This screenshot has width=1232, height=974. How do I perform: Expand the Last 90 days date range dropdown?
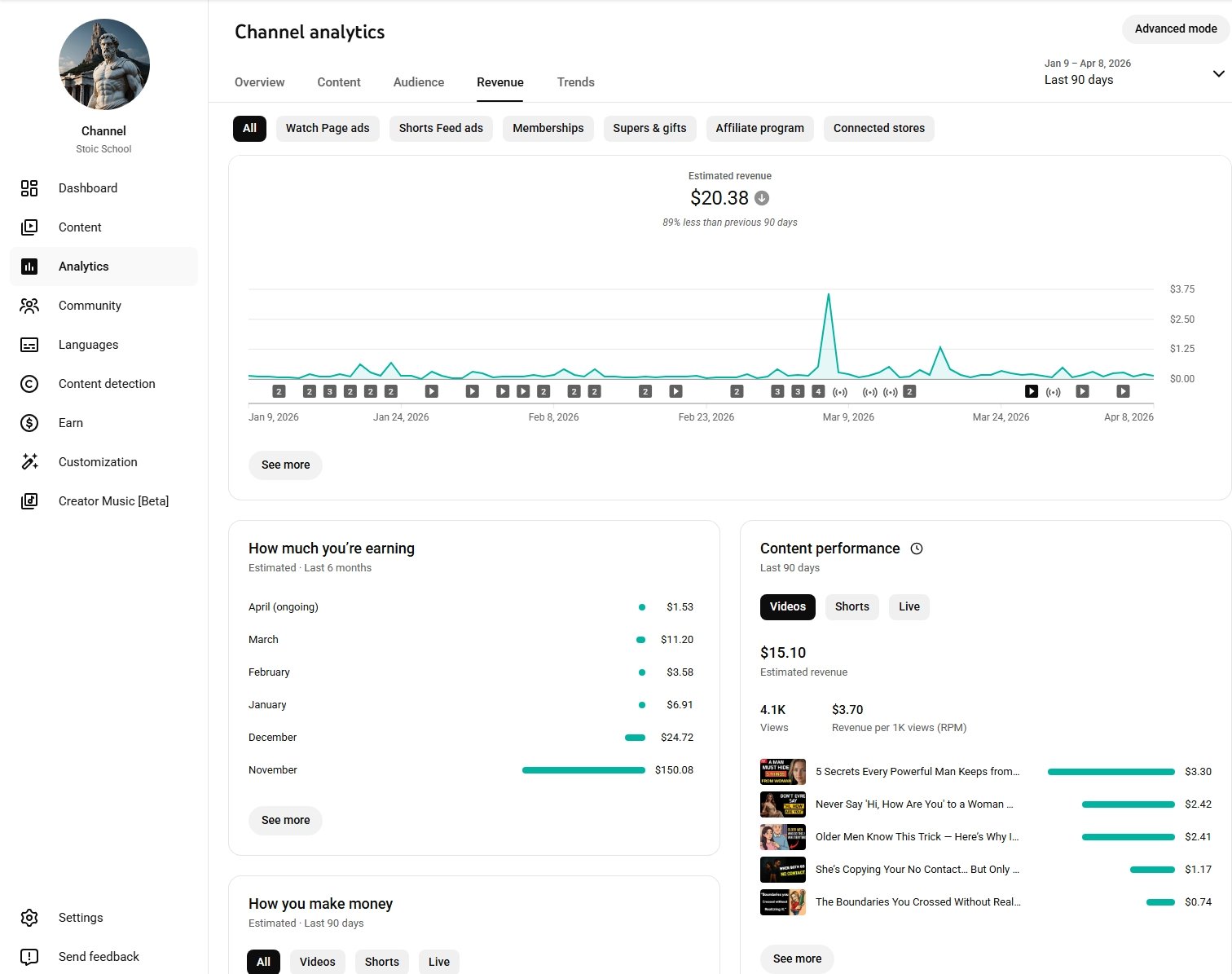(x=1218, y=73)
